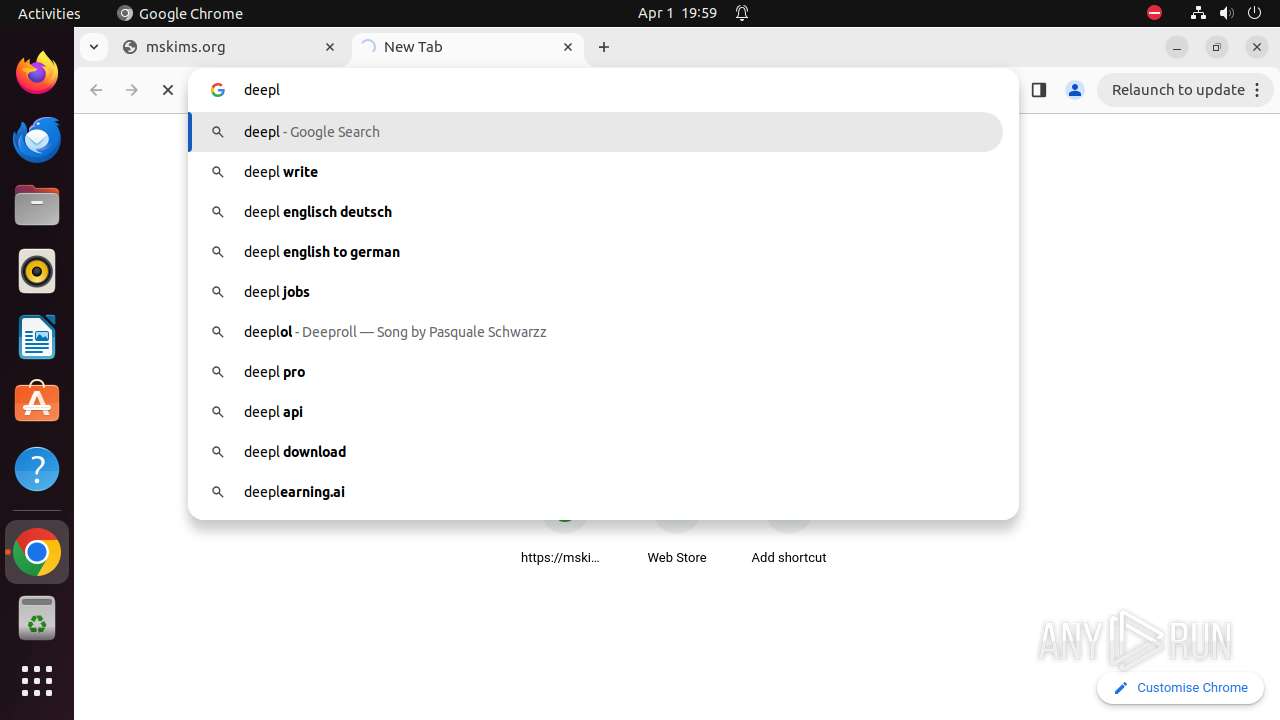Go forward using the forward arrow
This screenshot has height=720, width=1280.
pyautogui.click(x=132, y=90)
